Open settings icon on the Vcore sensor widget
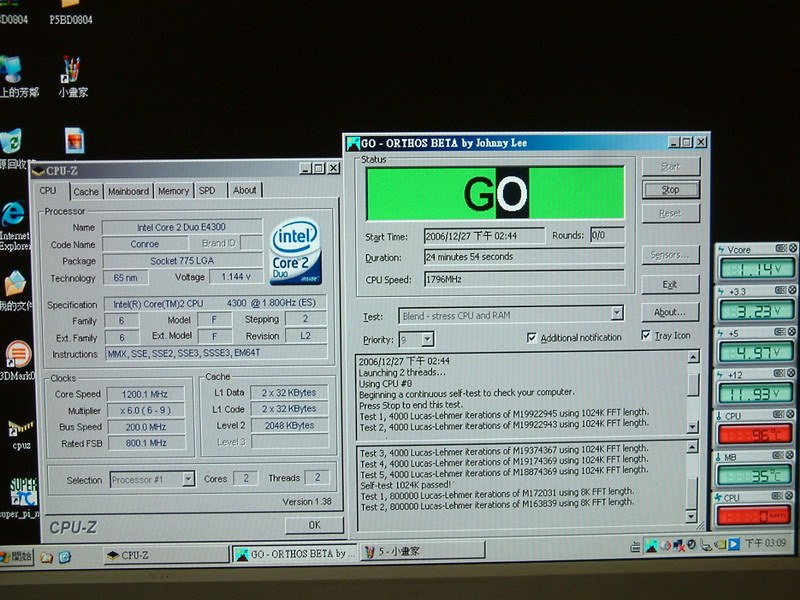Screen dimensions: 800x600 pos(781,248)
